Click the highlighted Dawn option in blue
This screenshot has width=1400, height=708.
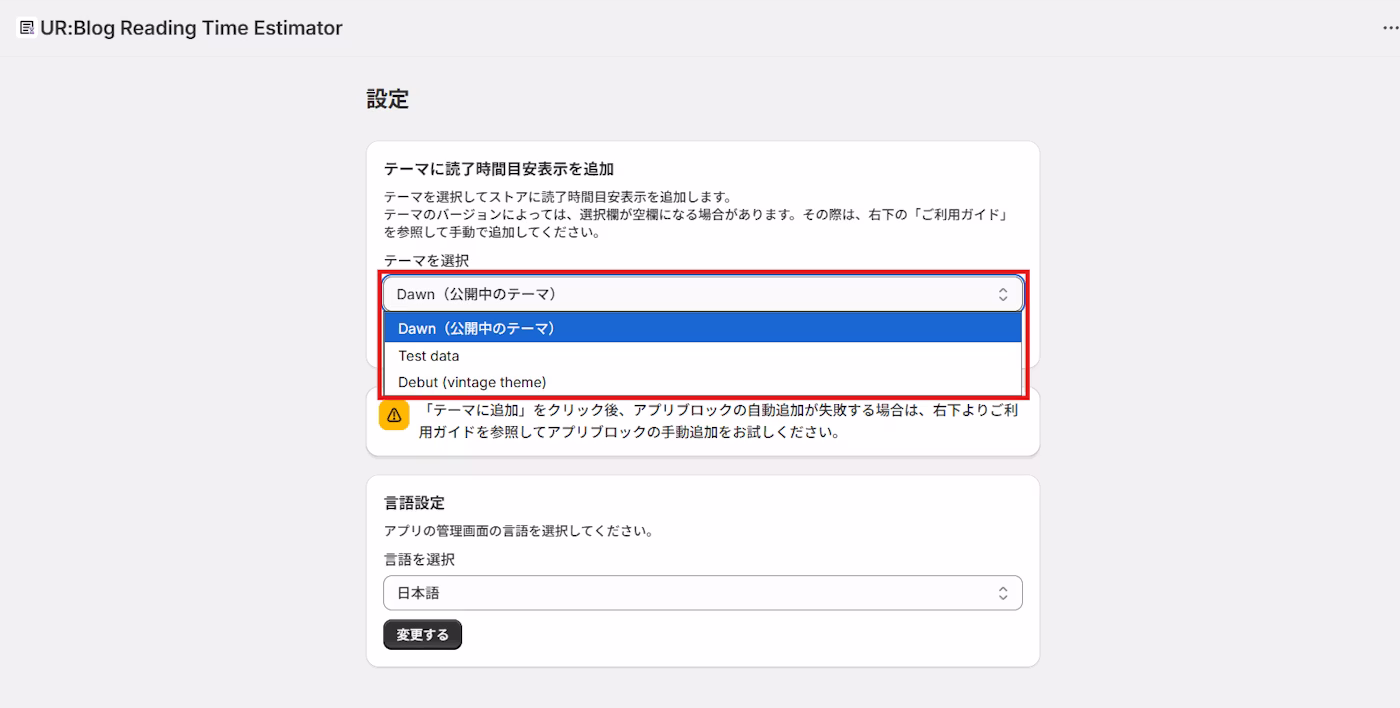click(x=477, y=328)
